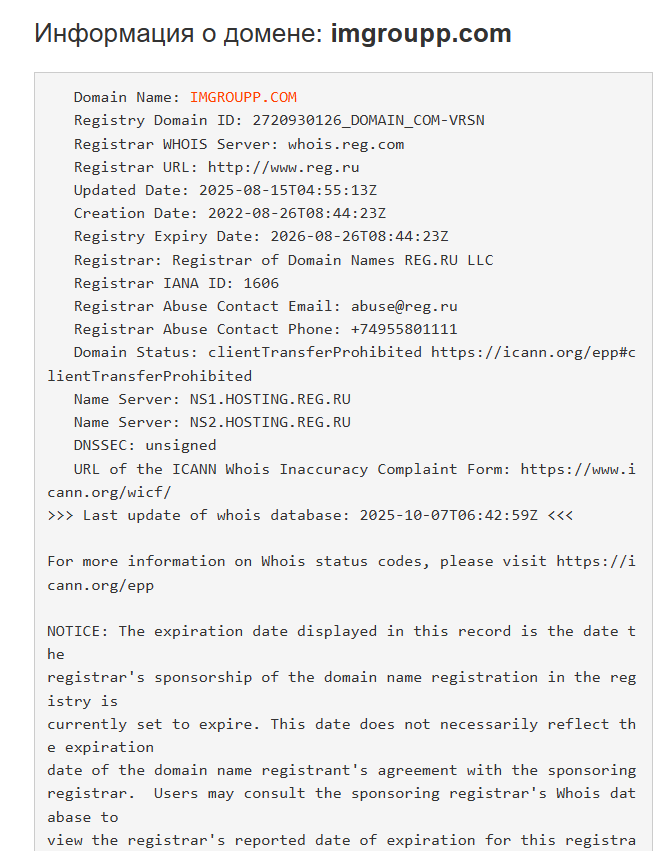The width and height of the screenshot is (668, 851).
Task: Click the Creation Date value
Action: (x=296, y=213)
